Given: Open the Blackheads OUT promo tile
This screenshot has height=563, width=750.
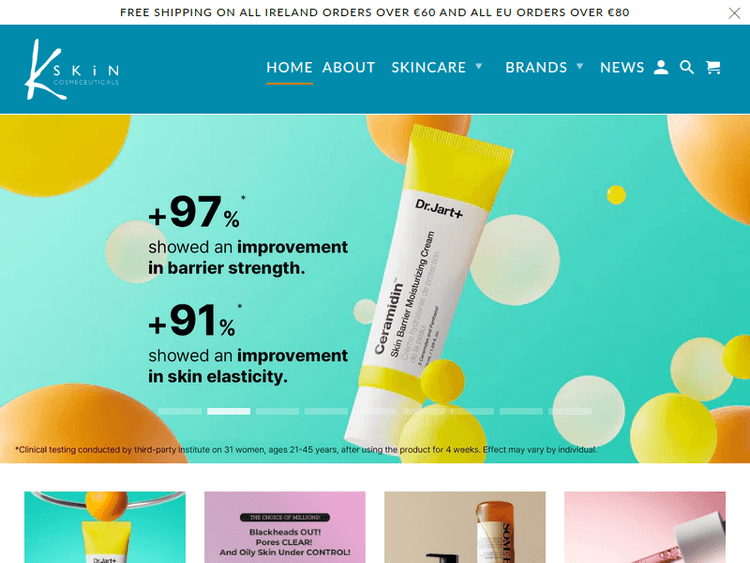Looking at the screenshot, I should click(285, 527).
